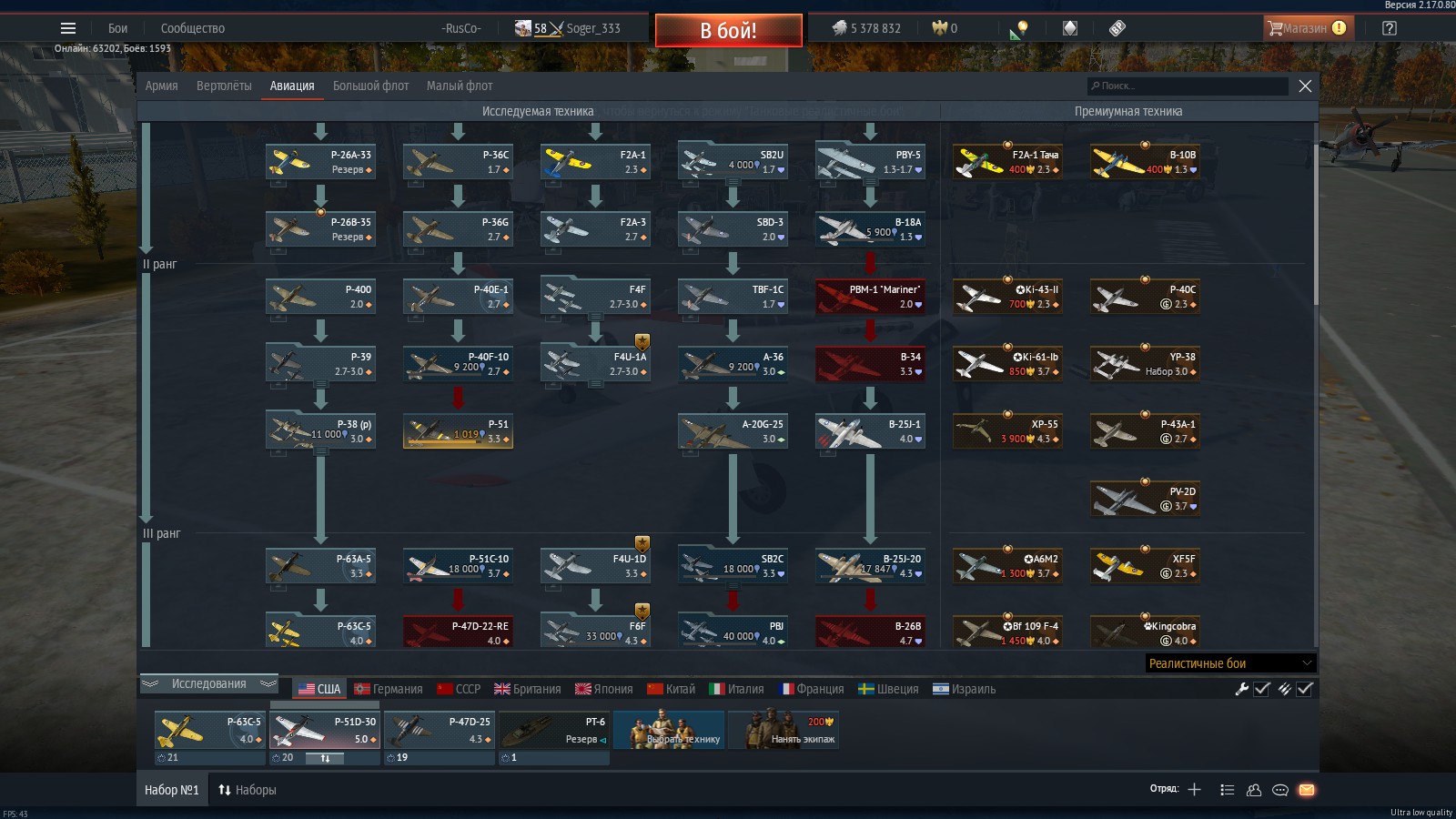Select the Израиль nation tab

964,689
